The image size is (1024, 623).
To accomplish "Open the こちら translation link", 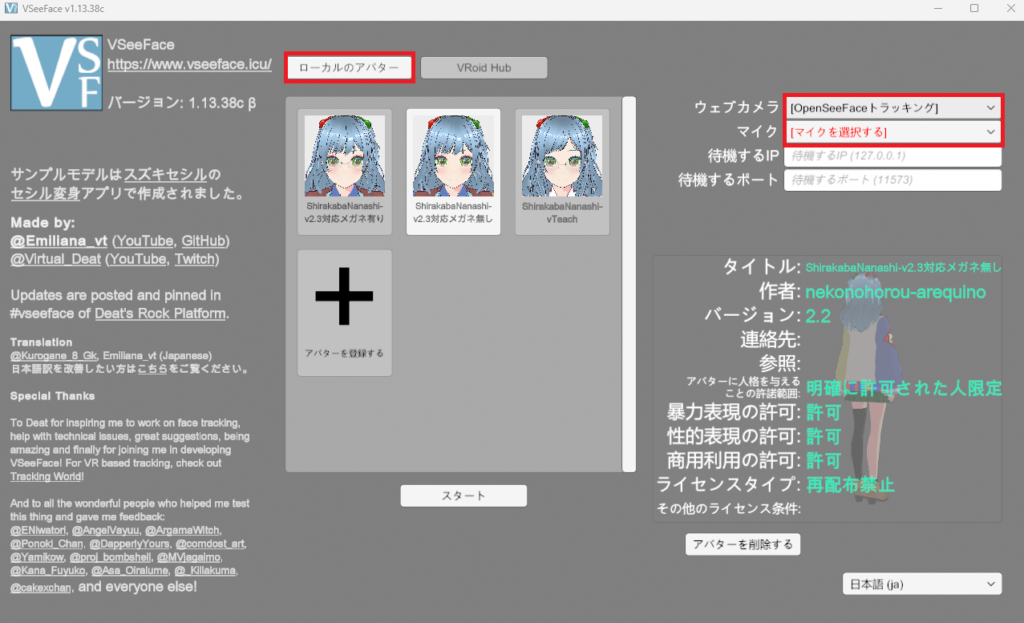I will pyautogui.click(x=153, y=369).
